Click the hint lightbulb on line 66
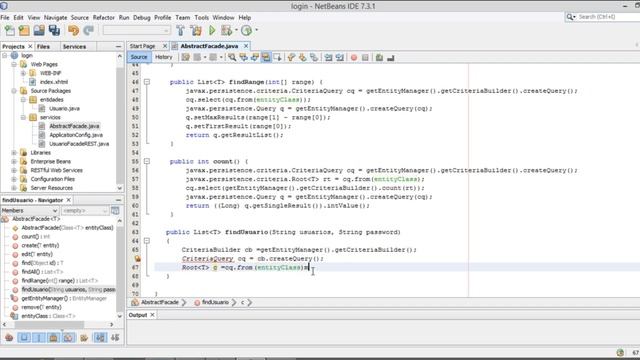The image size is (640, 360). click(x=138, y=258)
